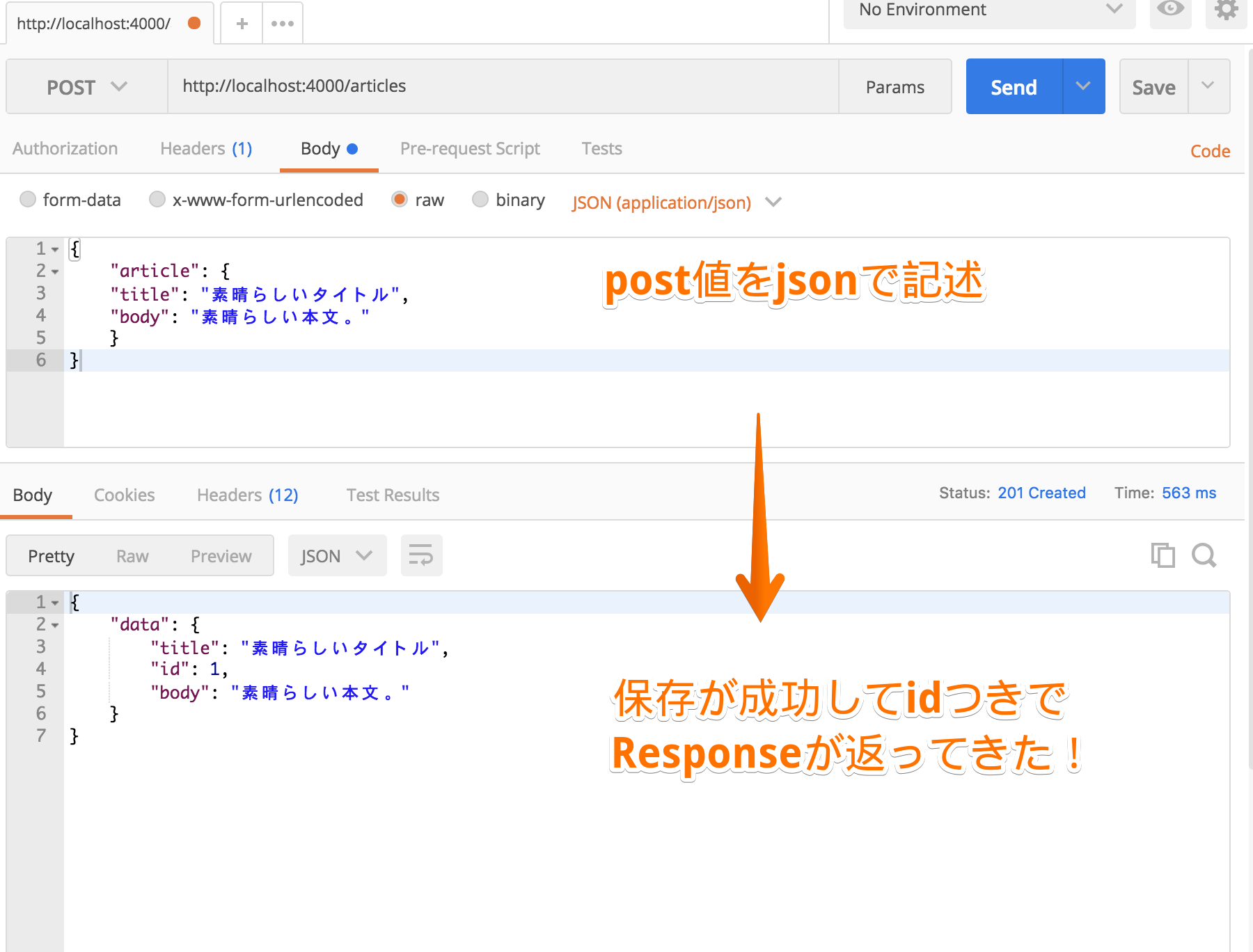
Task: Select the binary body type
Action: point(480,200)
